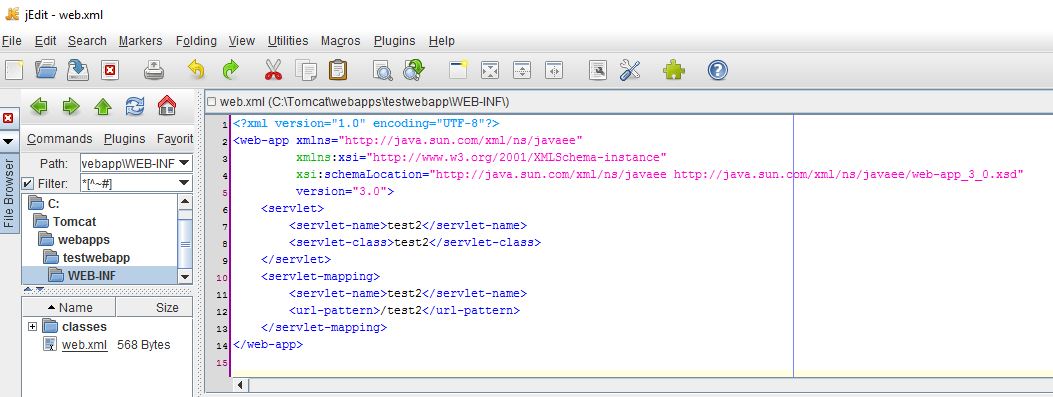This screenshot has height=397, width=1053.
Task: Click the file browser Plugins button
Action: pyautogui.click(x=124, y=139)
